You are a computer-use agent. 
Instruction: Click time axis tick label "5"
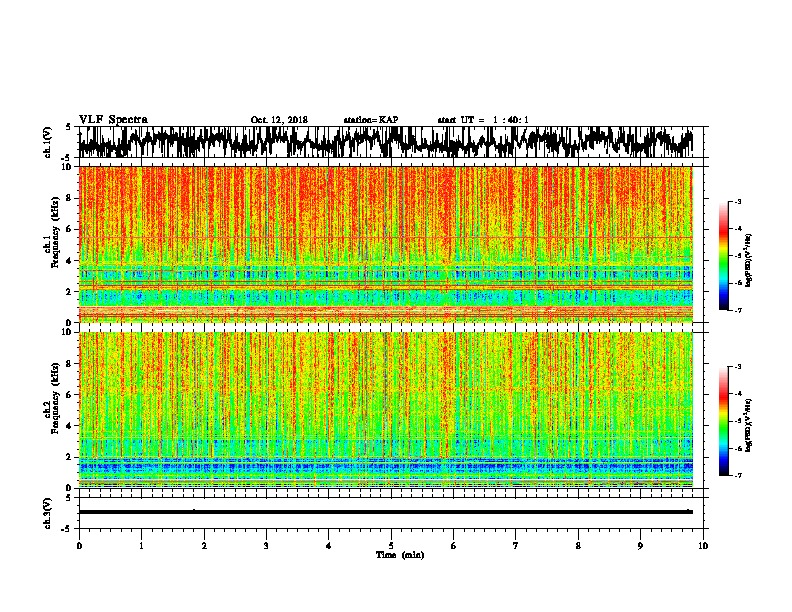point(391,546)
